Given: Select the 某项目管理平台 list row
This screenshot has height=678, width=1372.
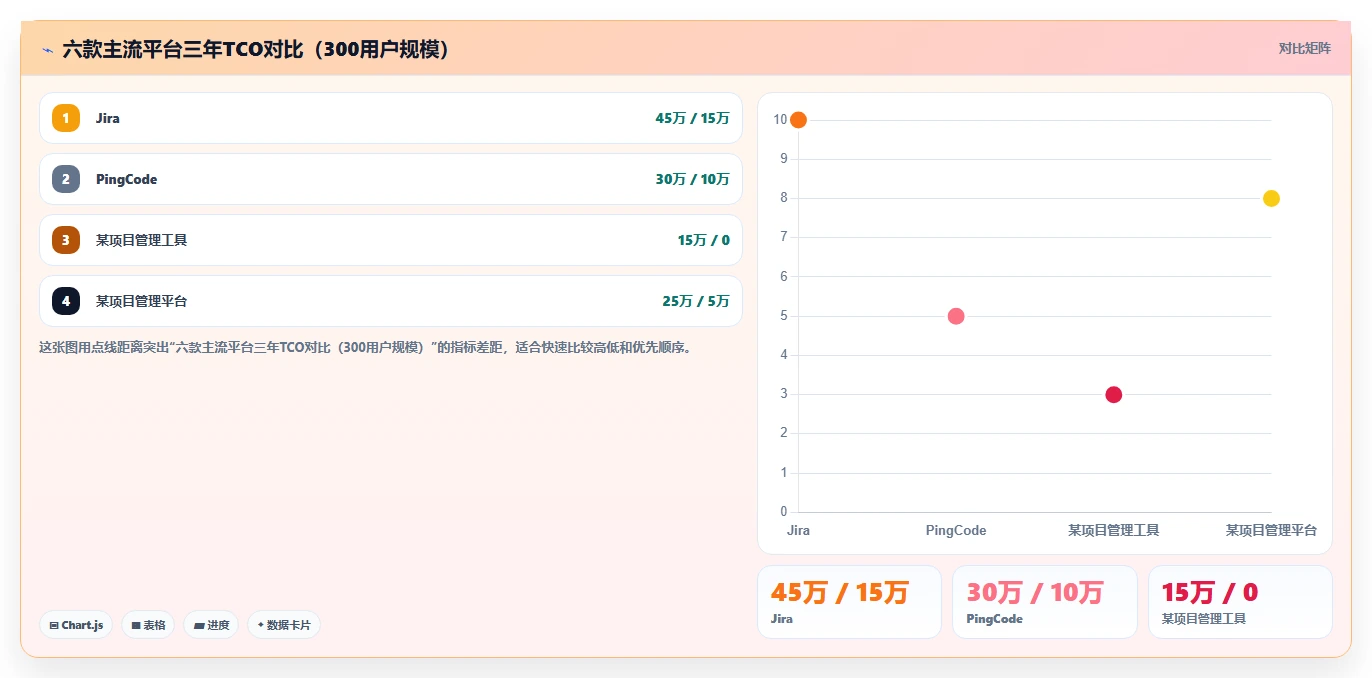Looking at the screenshot, I should 391,301.
